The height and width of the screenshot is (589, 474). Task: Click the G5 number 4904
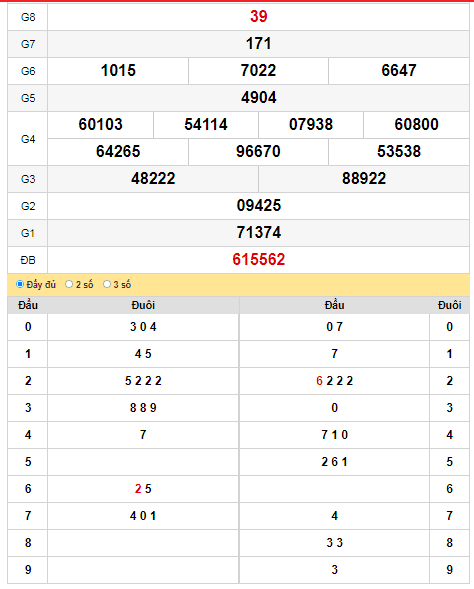258,98
